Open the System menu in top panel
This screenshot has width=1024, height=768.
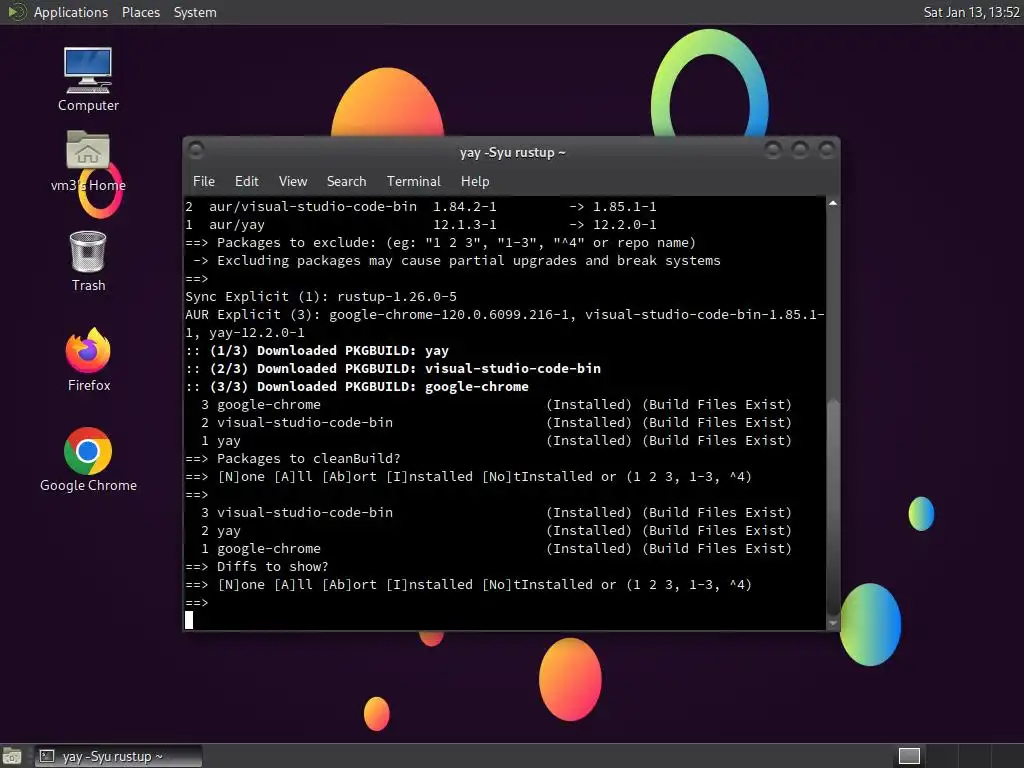(195, 12)
